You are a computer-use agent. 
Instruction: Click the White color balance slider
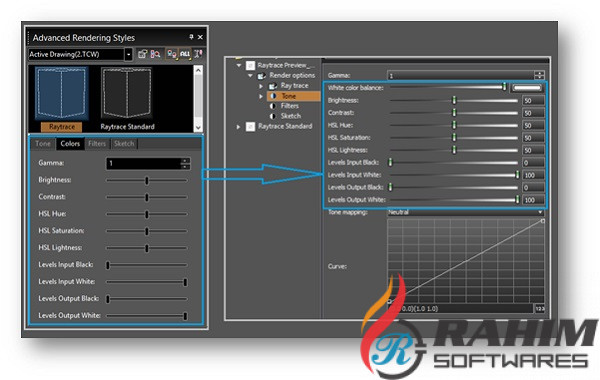pyautogui.click(x=448, y=88)
